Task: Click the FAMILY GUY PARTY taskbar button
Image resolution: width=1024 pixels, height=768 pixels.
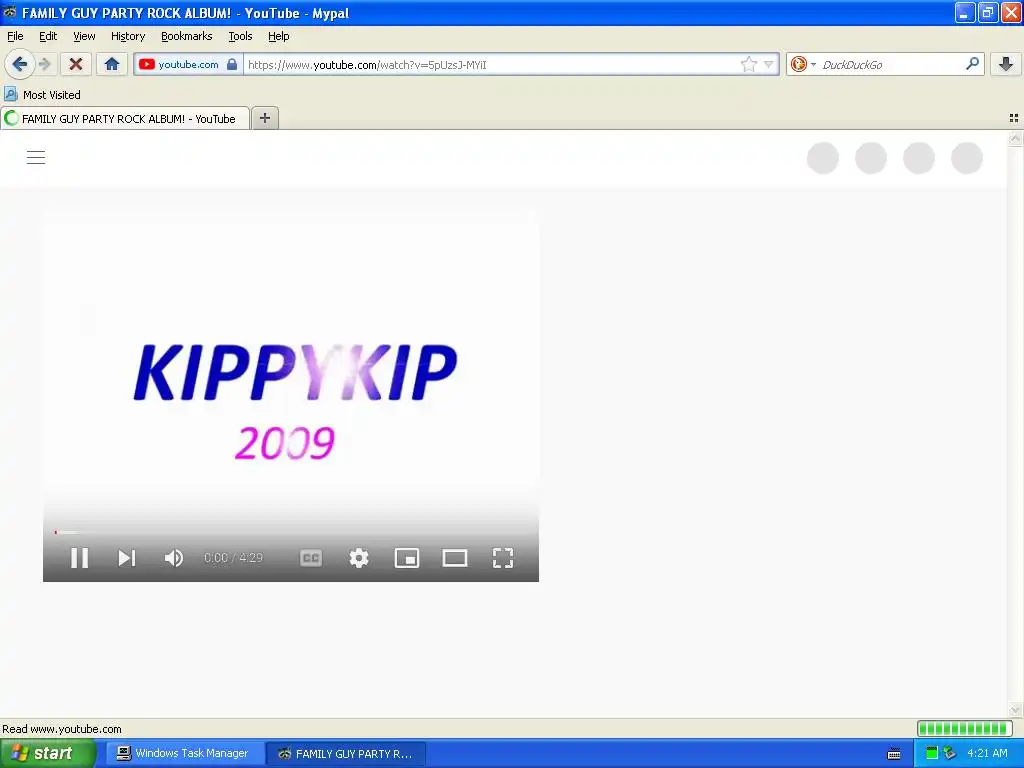Action: pos(347,753)
